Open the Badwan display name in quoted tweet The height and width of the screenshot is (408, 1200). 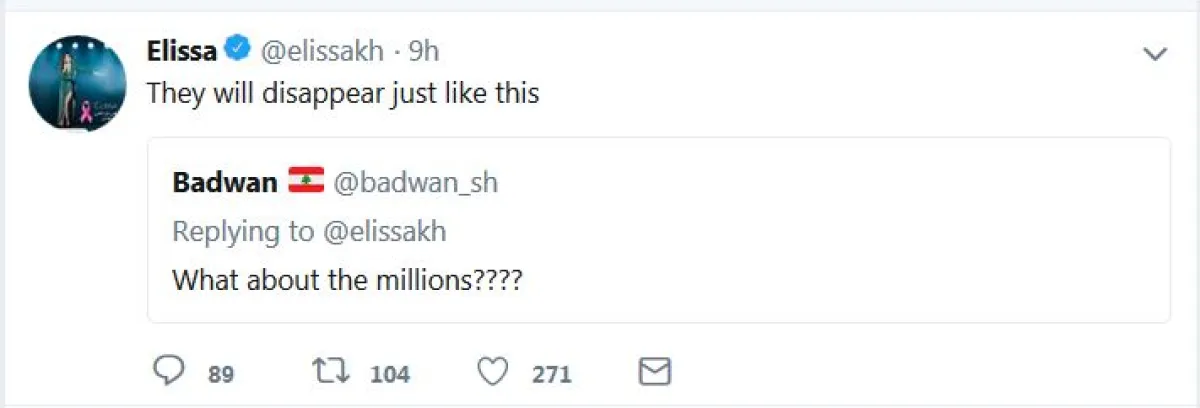point(223,183)
